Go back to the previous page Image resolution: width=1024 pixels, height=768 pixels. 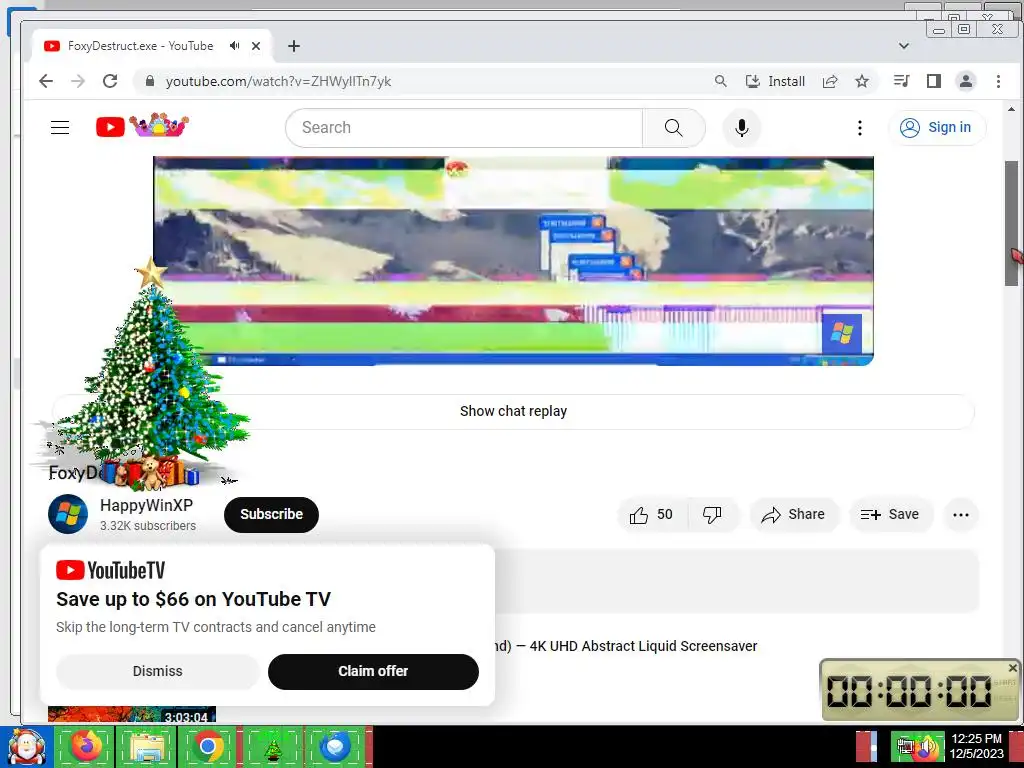pyautogui.click(x=46, y=81)
